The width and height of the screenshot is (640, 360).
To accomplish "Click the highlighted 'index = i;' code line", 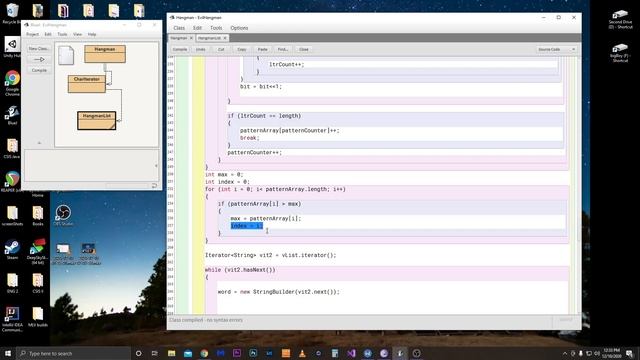I will (x=247, y=226).
